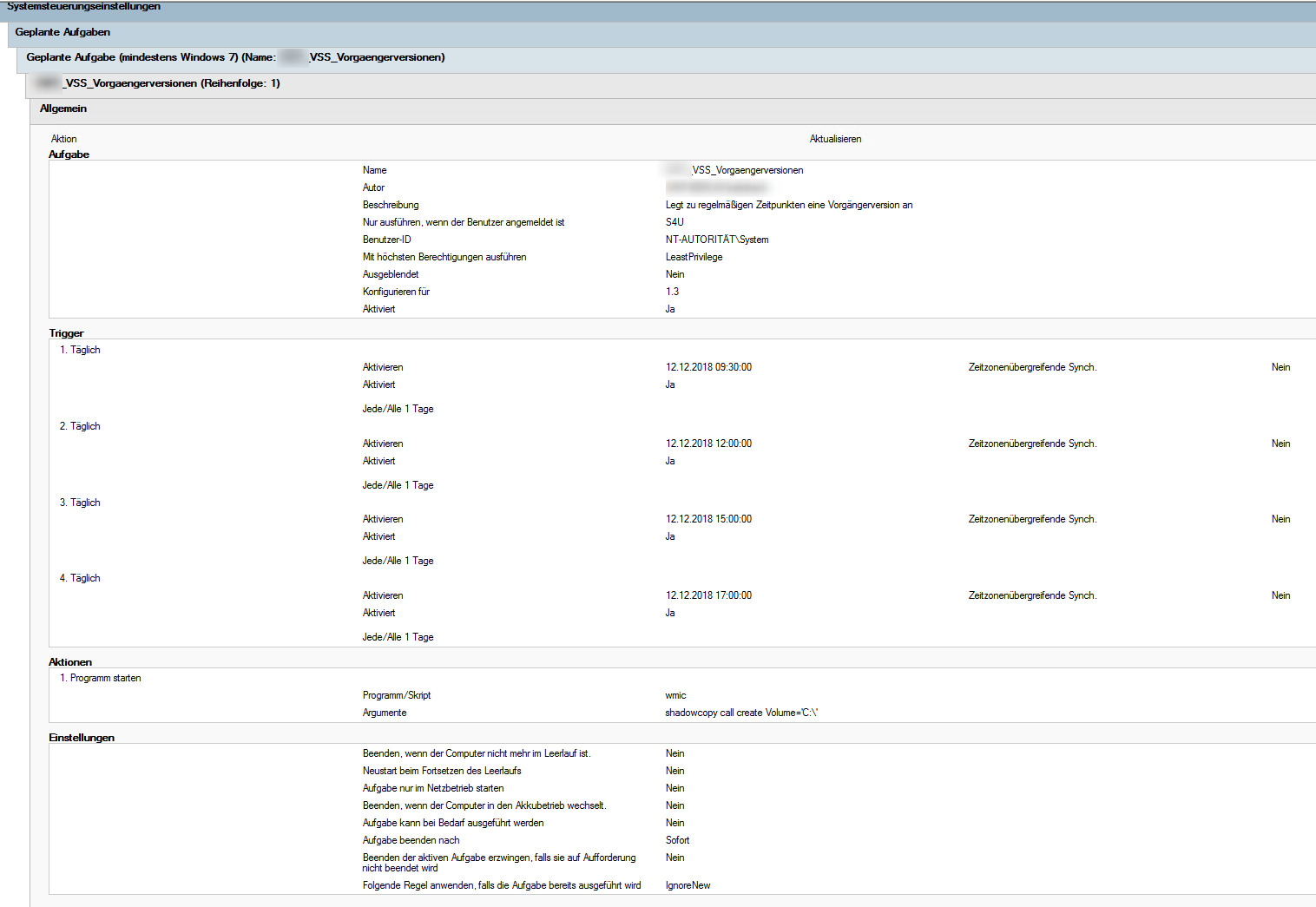Collapse the 'VSS_Vorgaengerversionen (Reihenfolge: 1)' header
This screenshot has width=1316, height=907.
point(171,83)
